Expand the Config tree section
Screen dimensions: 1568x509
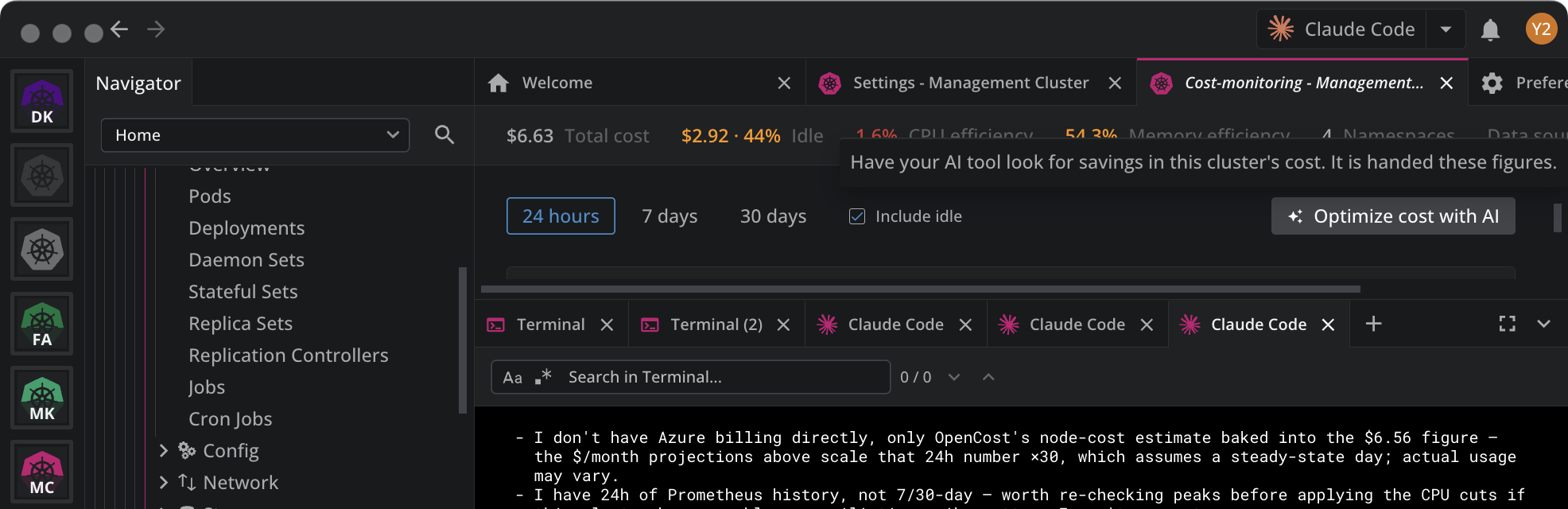[164, 451]
